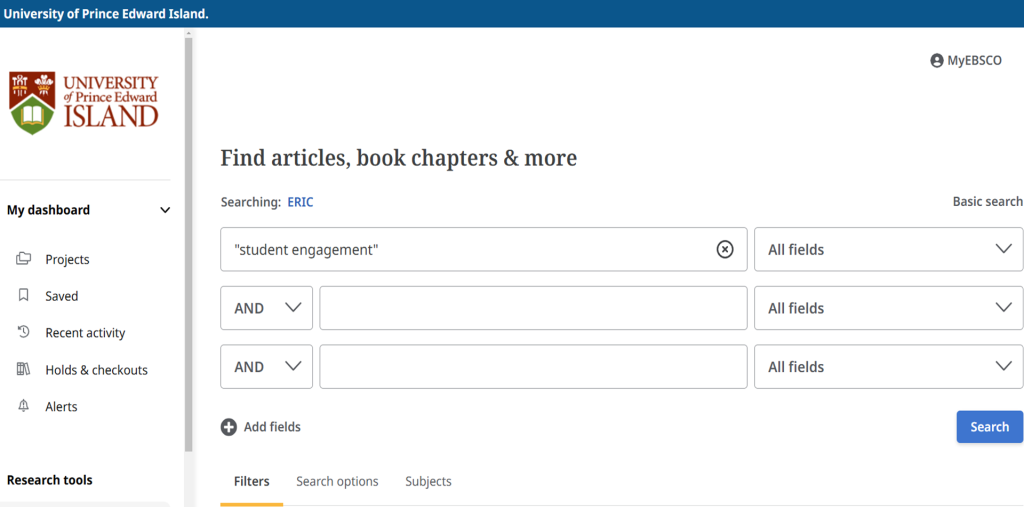Image resolution: width=1024 pixels, height=507 pixels.
Task: Click the Projects folder icon
Action: [24, 259]
